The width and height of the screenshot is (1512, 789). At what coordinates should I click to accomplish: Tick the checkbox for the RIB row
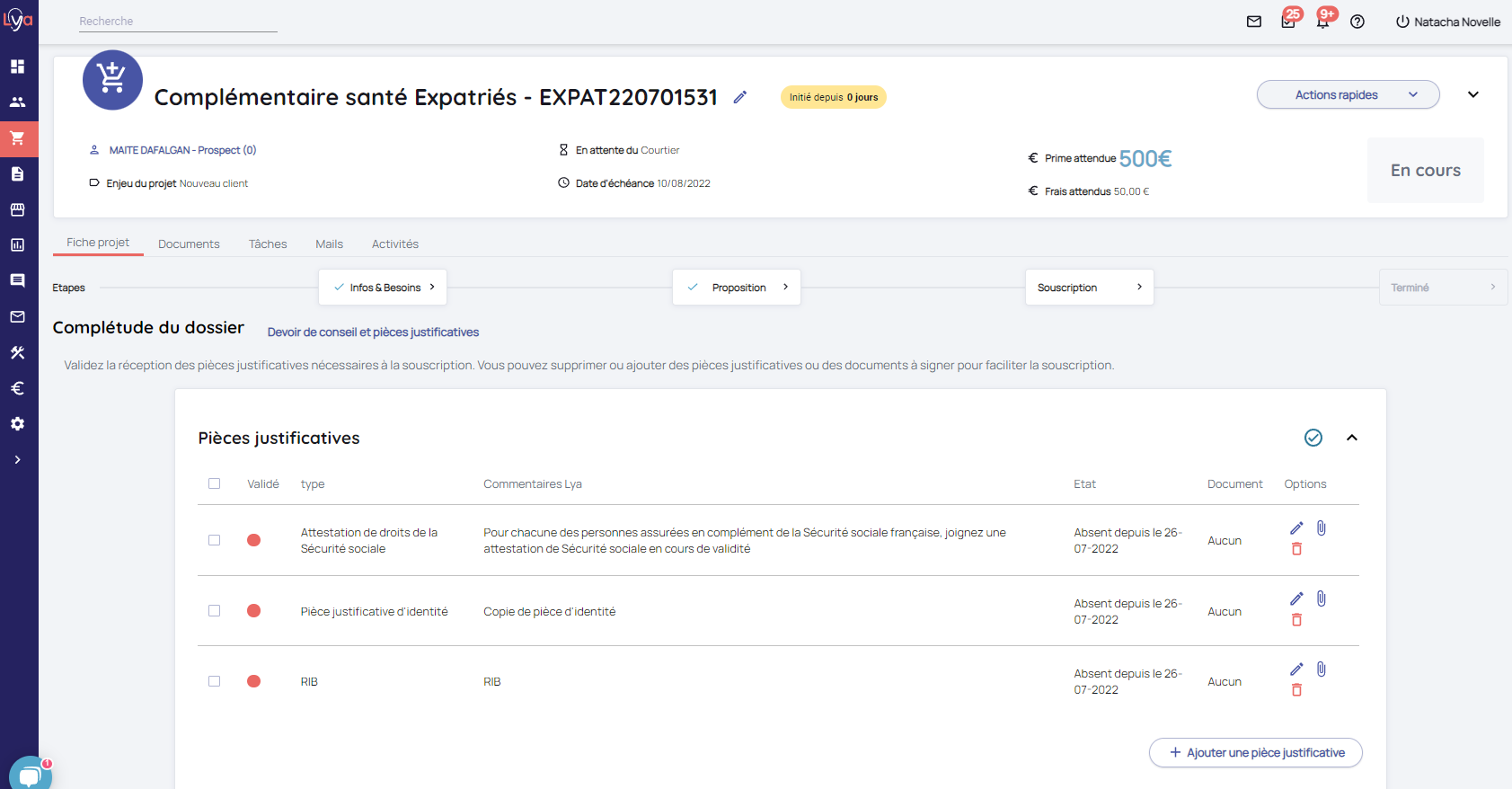pyautogui.click(x=214, y=681)
